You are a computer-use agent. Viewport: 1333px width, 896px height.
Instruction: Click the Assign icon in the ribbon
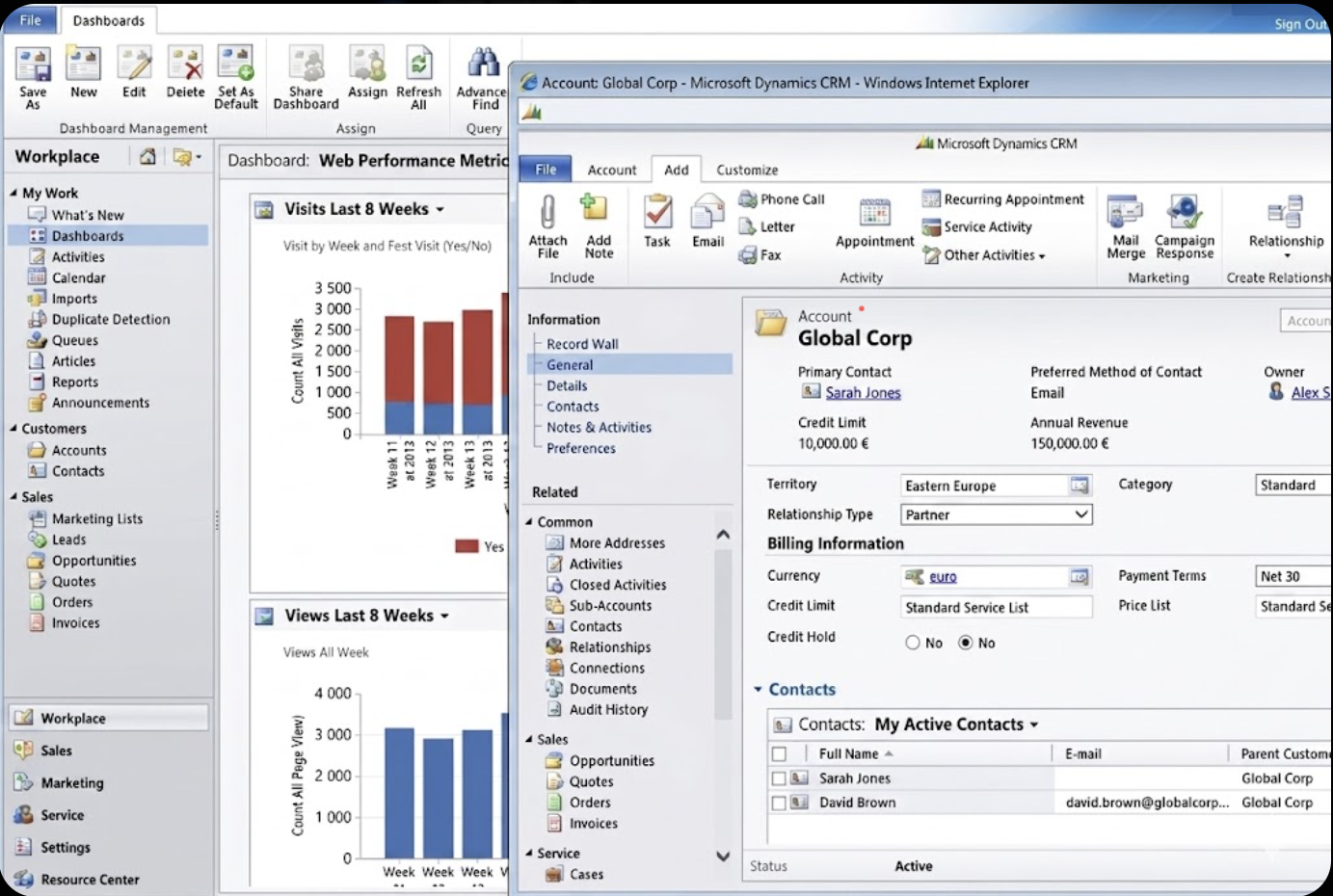point(367,64)
